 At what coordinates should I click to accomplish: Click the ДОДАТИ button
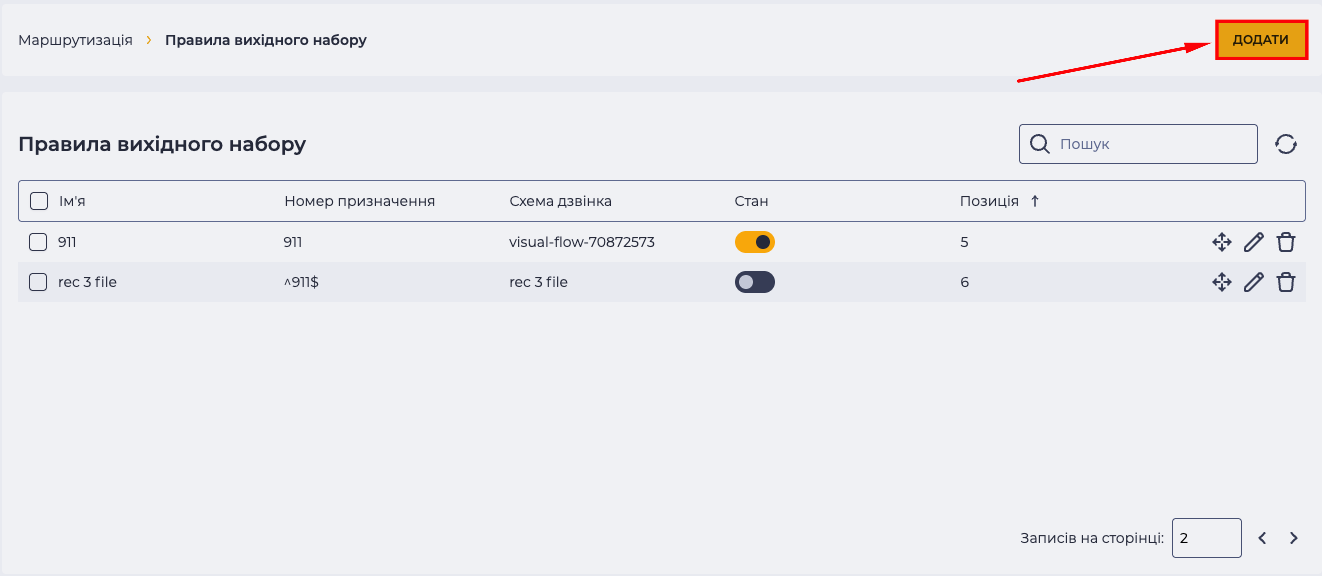coord(1261,40)
